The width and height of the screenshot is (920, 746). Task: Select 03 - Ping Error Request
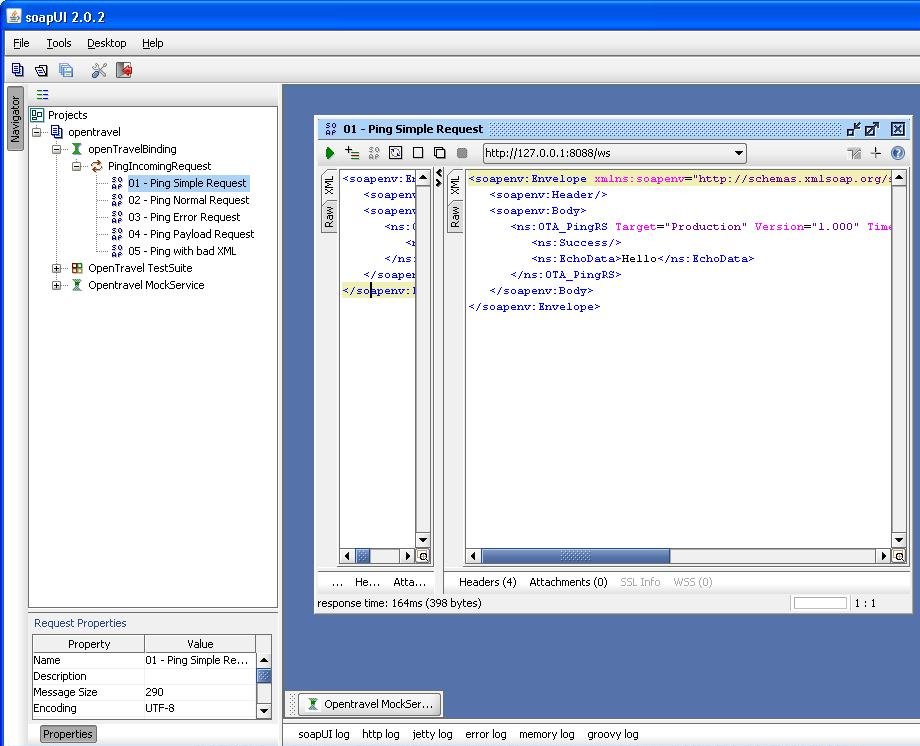click(x=184, y=217)
